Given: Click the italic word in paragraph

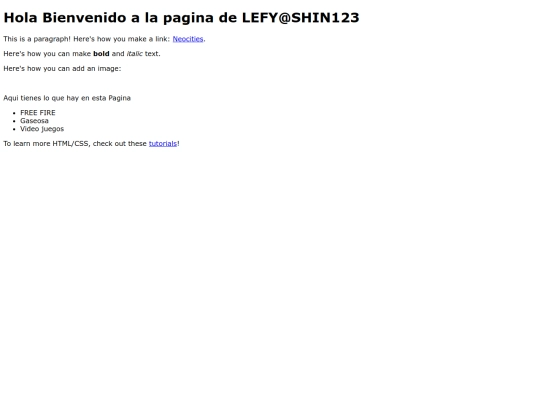Looking at the screenshot, I should pos(135,54).
